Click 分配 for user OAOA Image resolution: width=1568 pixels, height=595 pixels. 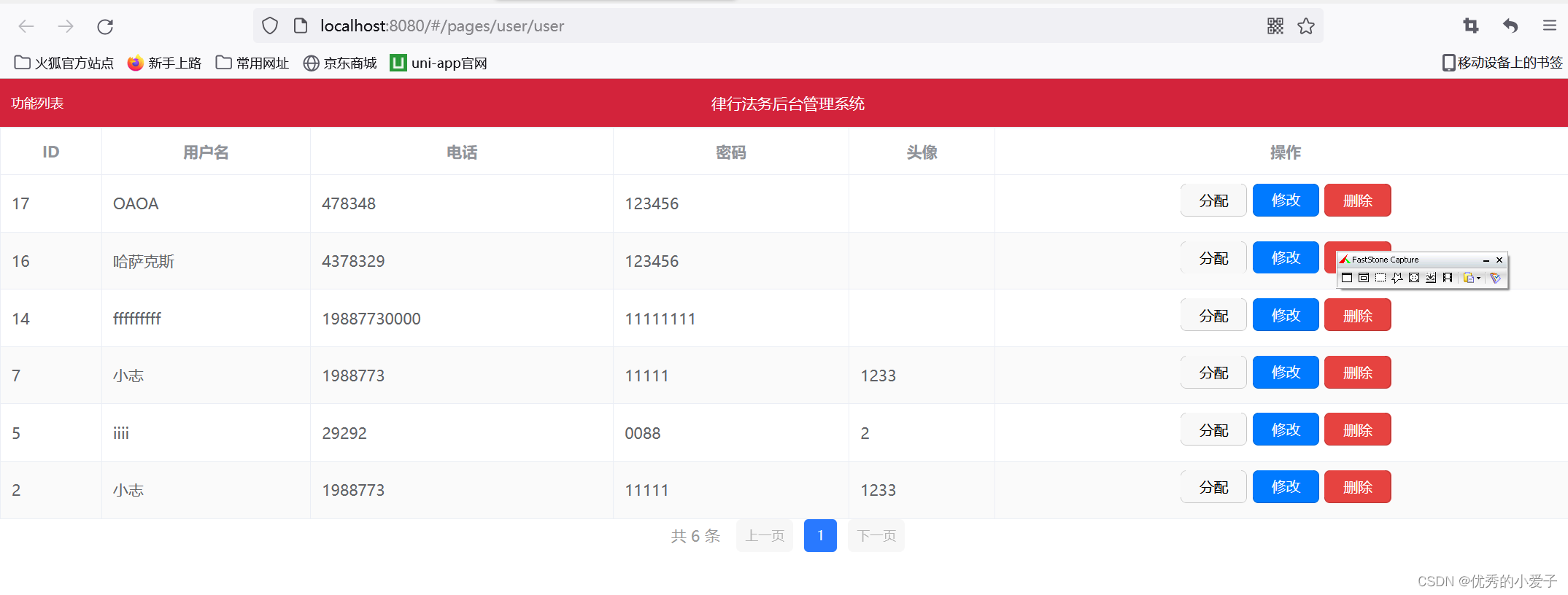click(x=1213, y=201)
